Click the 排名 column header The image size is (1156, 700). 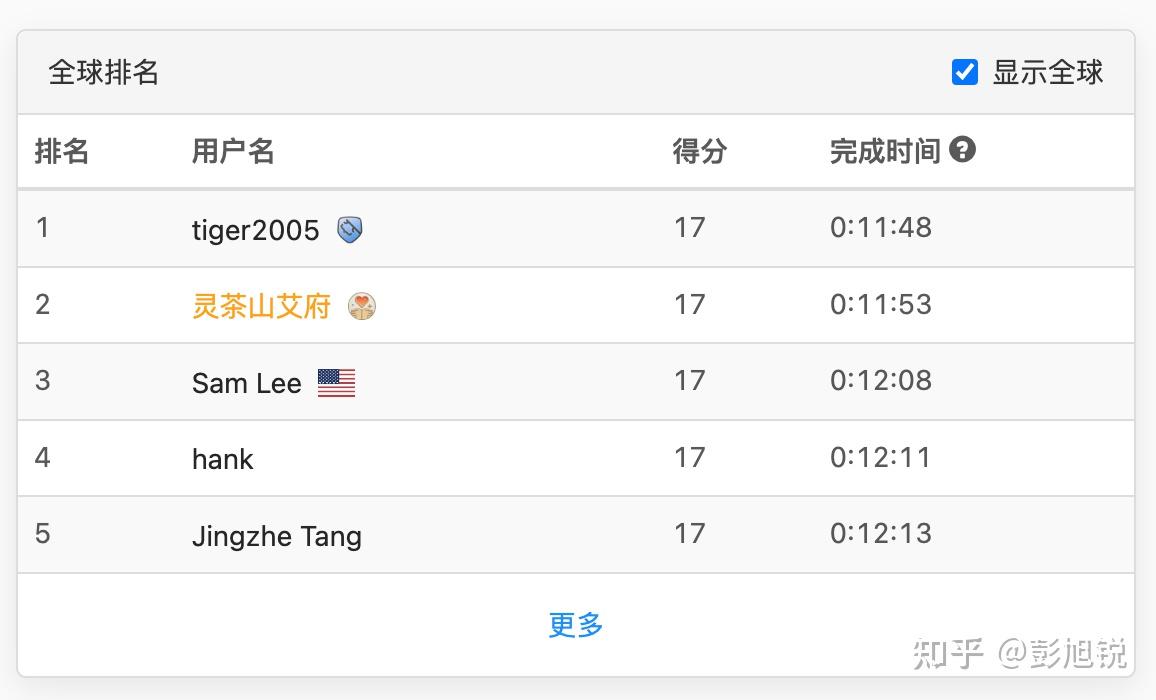(x=62, y=151)
